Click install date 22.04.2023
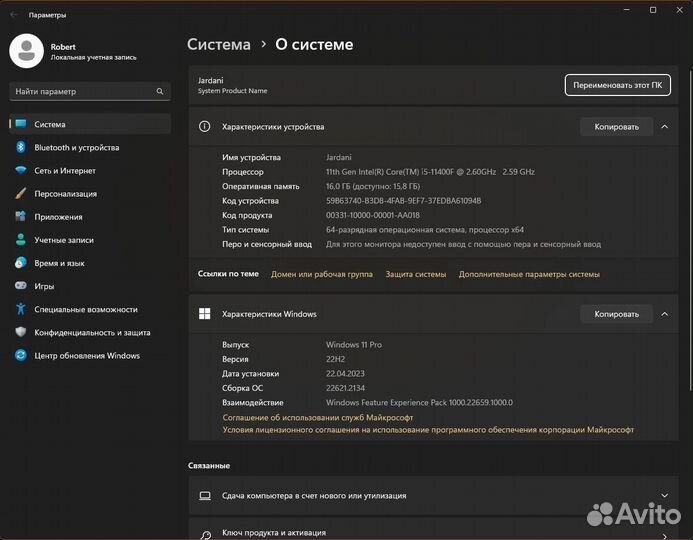 pyautogui.click(x=345, y=373)
